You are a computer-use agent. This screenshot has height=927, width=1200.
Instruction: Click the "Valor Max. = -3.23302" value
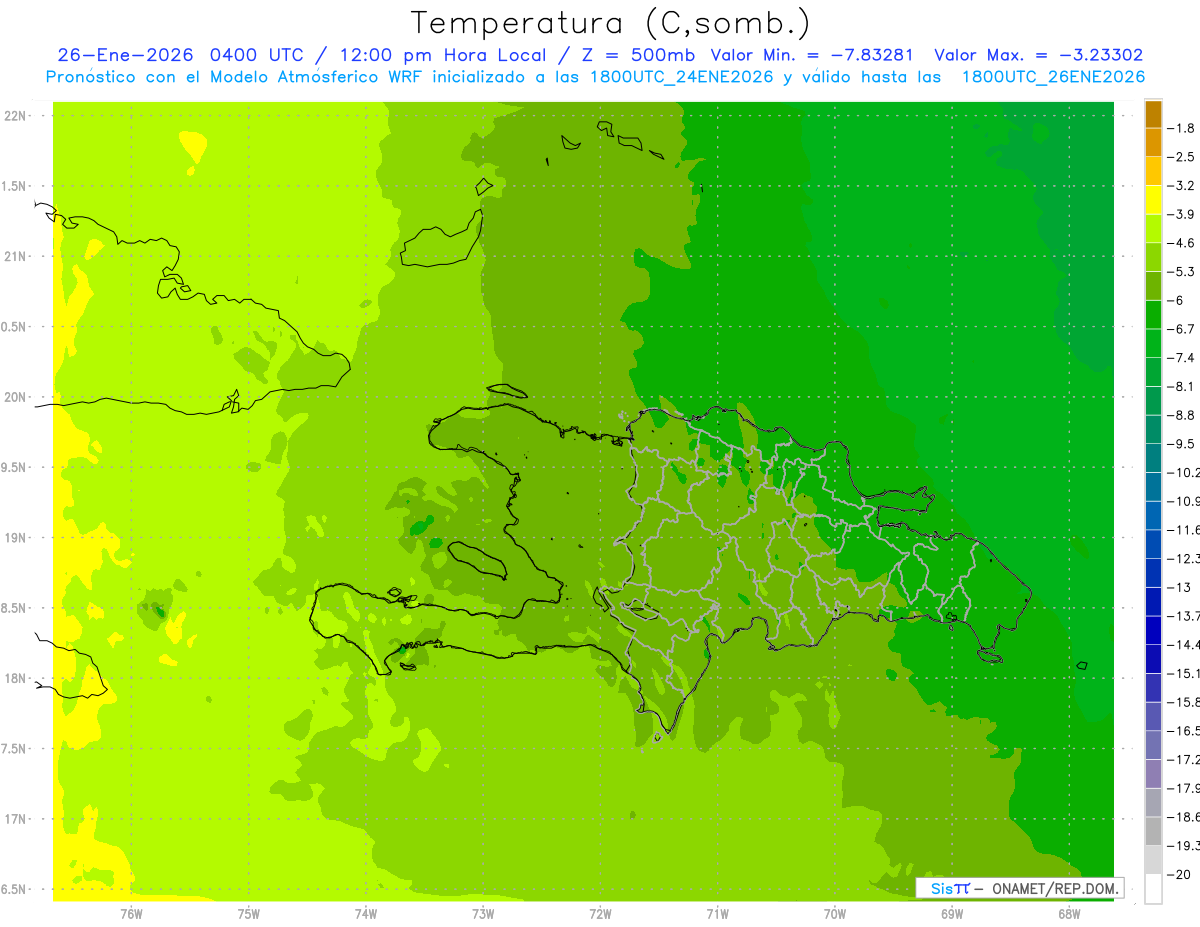1038,55
